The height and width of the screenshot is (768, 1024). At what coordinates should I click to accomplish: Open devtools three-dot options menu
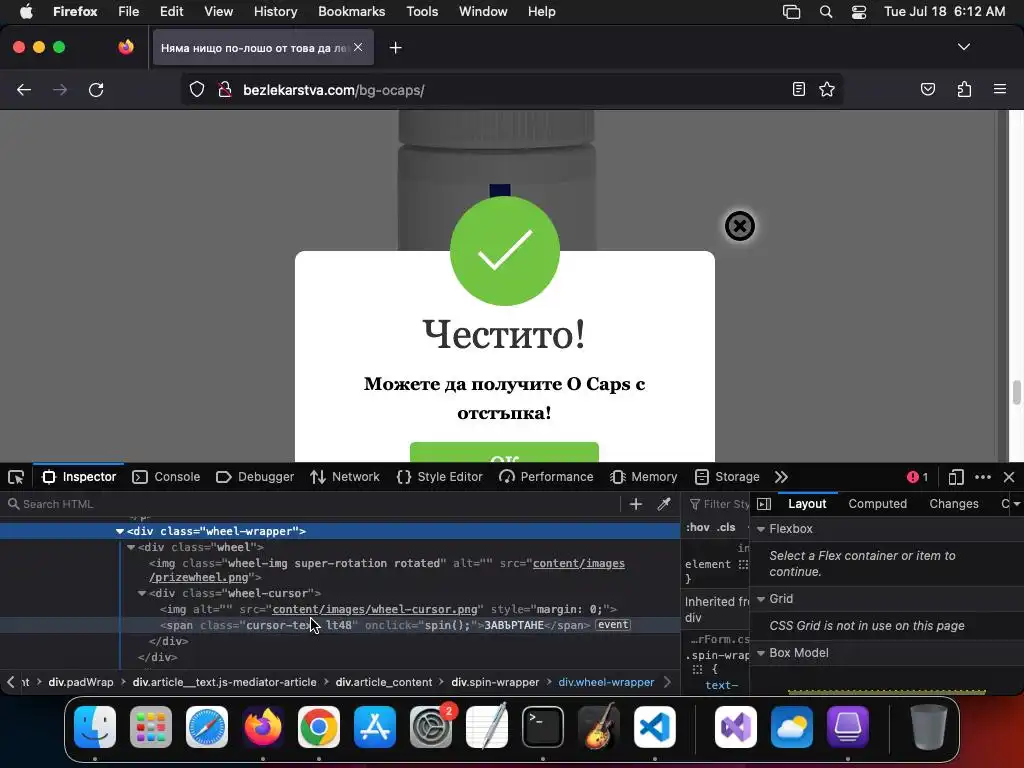[983, 477]
